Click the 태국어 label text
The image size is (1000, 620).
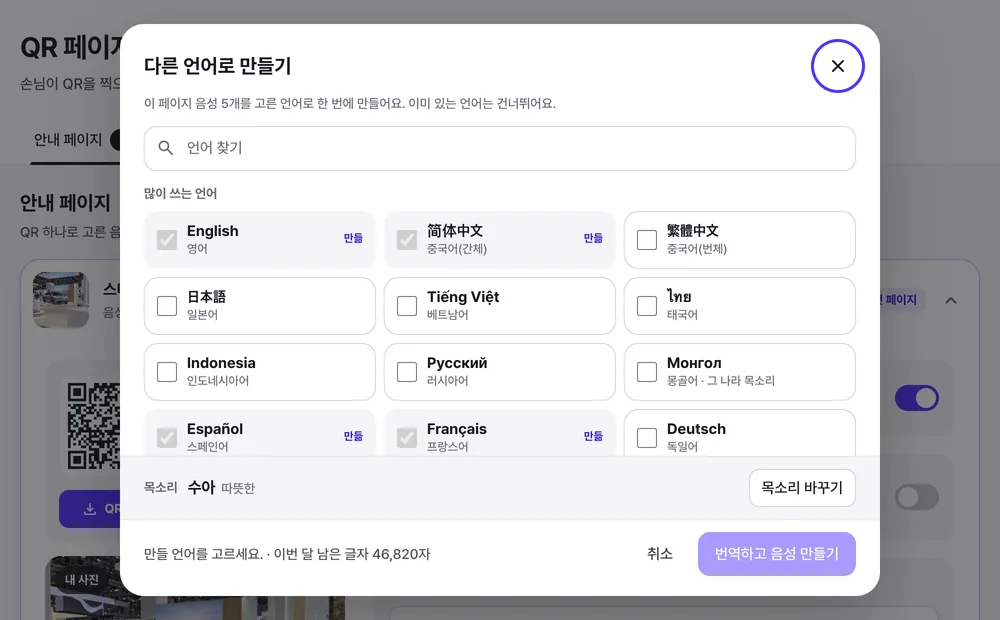click(682, 314)
